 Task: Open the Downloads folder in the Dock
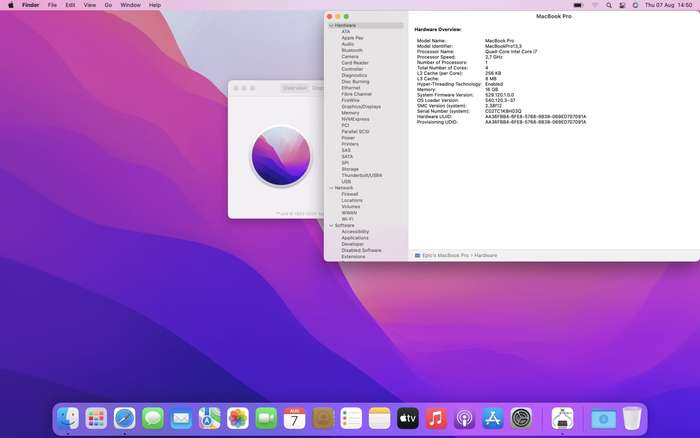pyautogui.click(x=603, y=418)
